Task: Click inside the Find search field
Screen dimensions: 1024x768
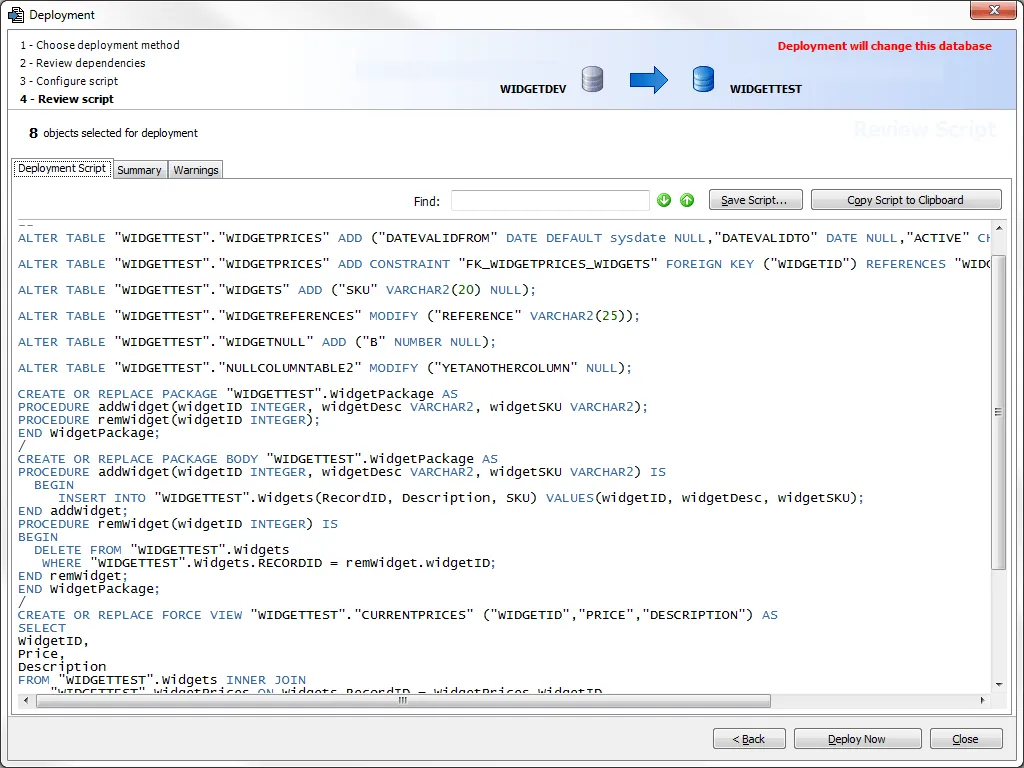Action: pos(549,200)
